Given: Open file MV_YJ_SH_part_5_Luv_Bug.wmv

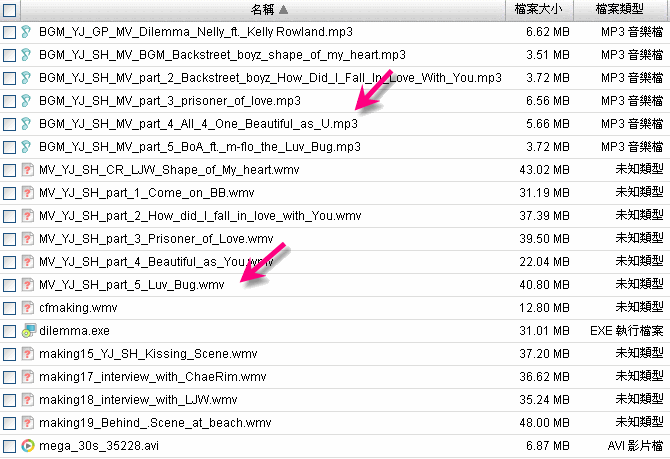Looking at the screenshot, I should tap(132, 285).
